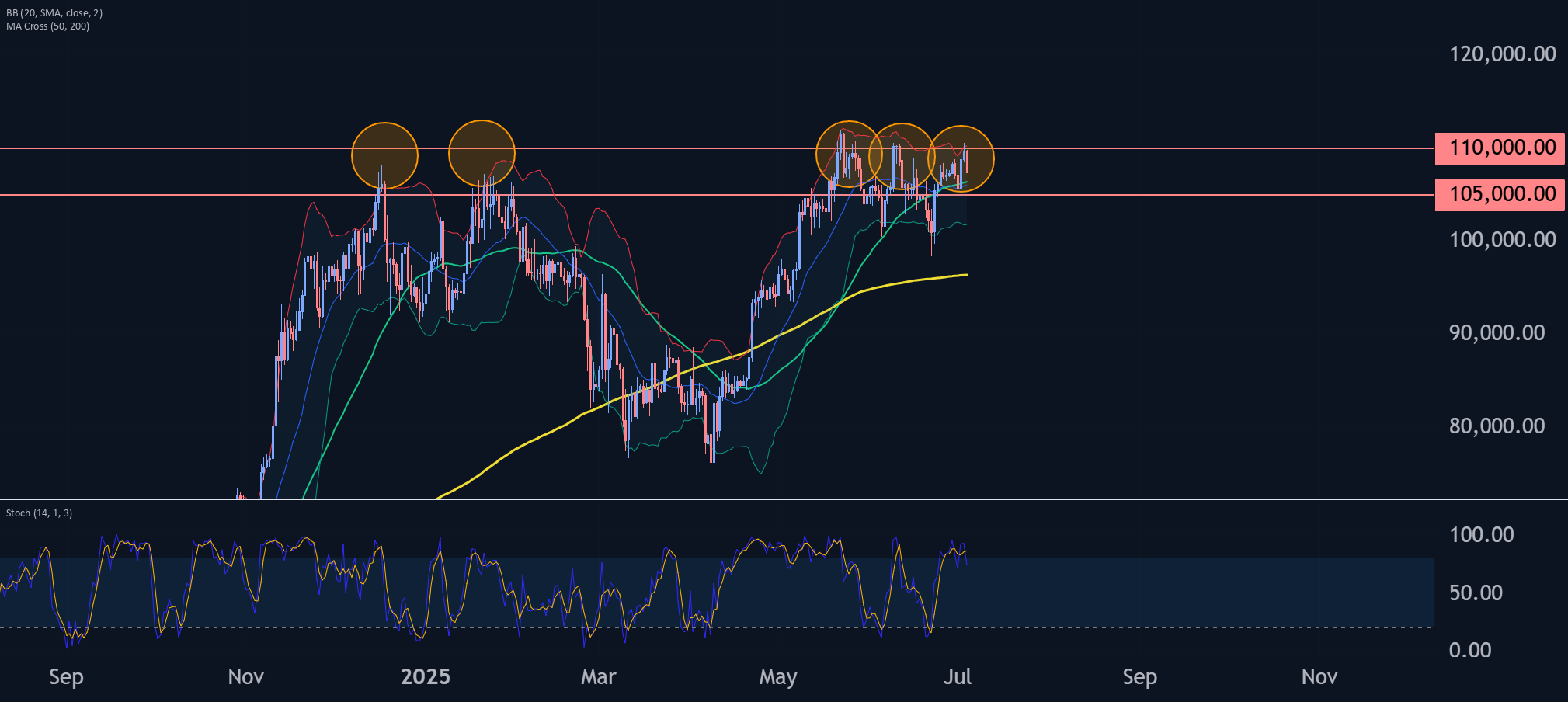The width and height of the screenshot is (1568, 702).
Task: Click the rightmost orange circle near July
Action: (x=961, y=159)
